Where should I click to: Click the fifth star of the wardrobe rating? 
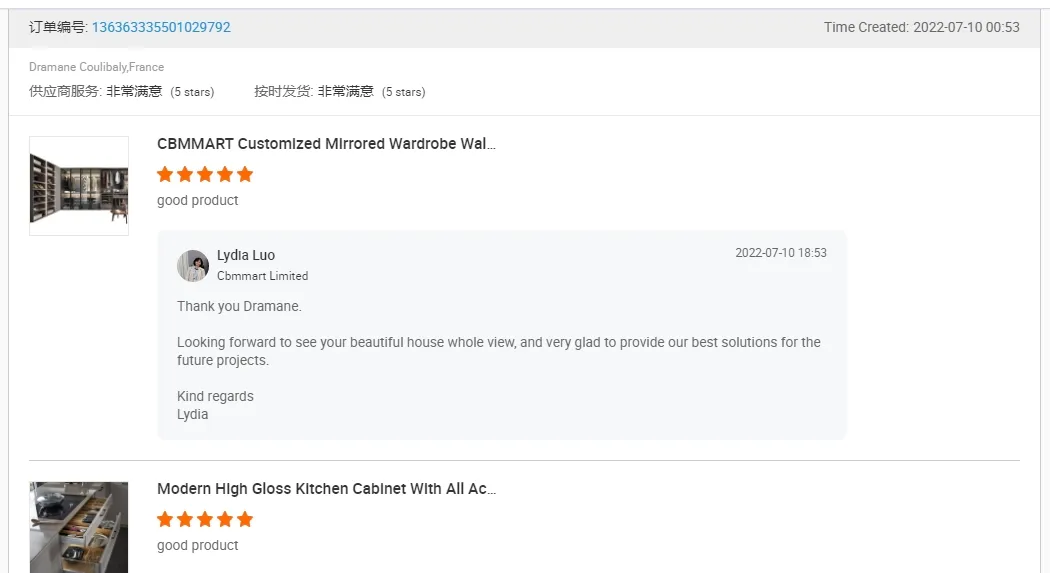tap(245, 174)
